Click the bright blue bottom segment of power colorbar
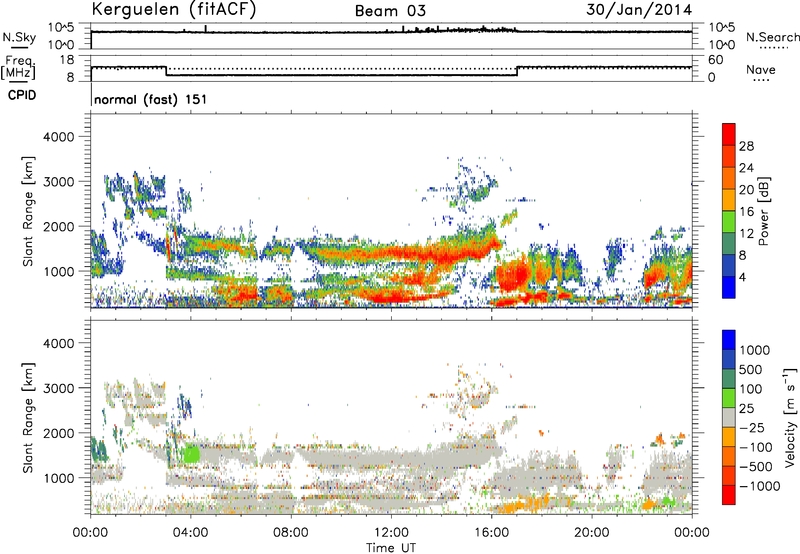 729,287
